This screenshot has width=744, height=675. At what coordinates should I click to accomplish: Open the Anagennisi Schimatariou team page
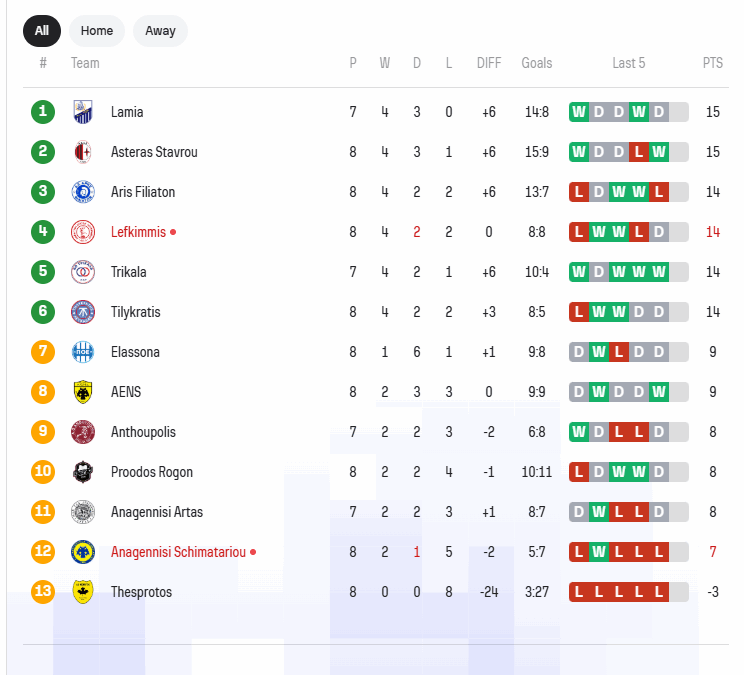177,552
